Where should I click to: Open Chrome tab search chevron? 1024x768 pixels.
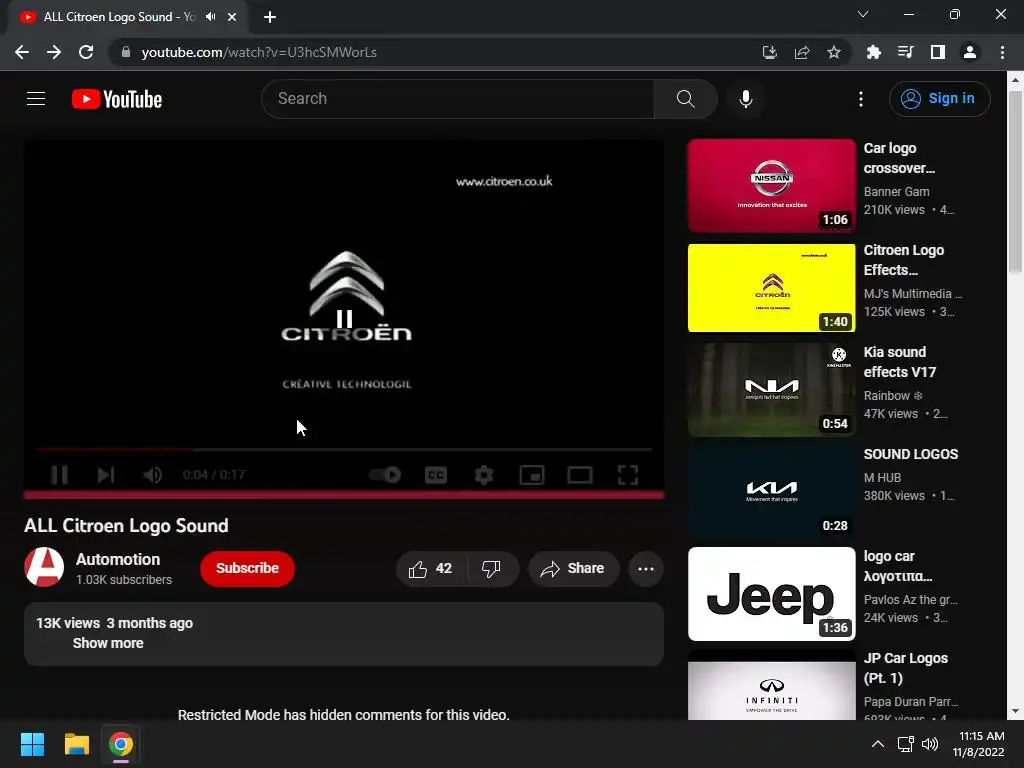(x=863, y=14)
